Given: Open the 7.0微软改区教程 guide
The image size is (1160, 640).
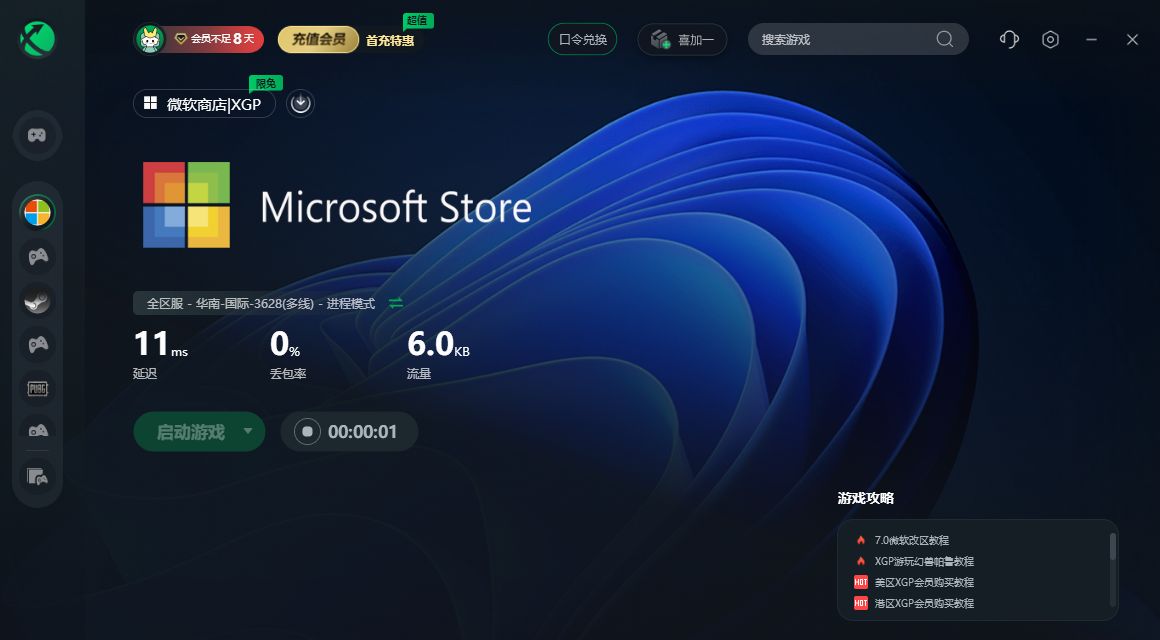Looking at the screenshot, I should [x=911, y=540].
